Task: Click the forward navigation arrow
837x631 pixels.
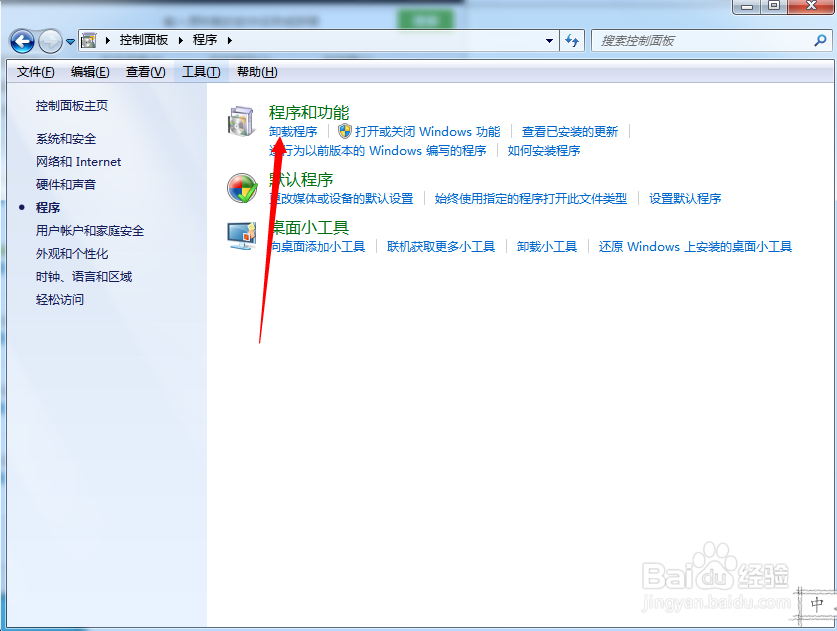Action: tap(48, 40)
